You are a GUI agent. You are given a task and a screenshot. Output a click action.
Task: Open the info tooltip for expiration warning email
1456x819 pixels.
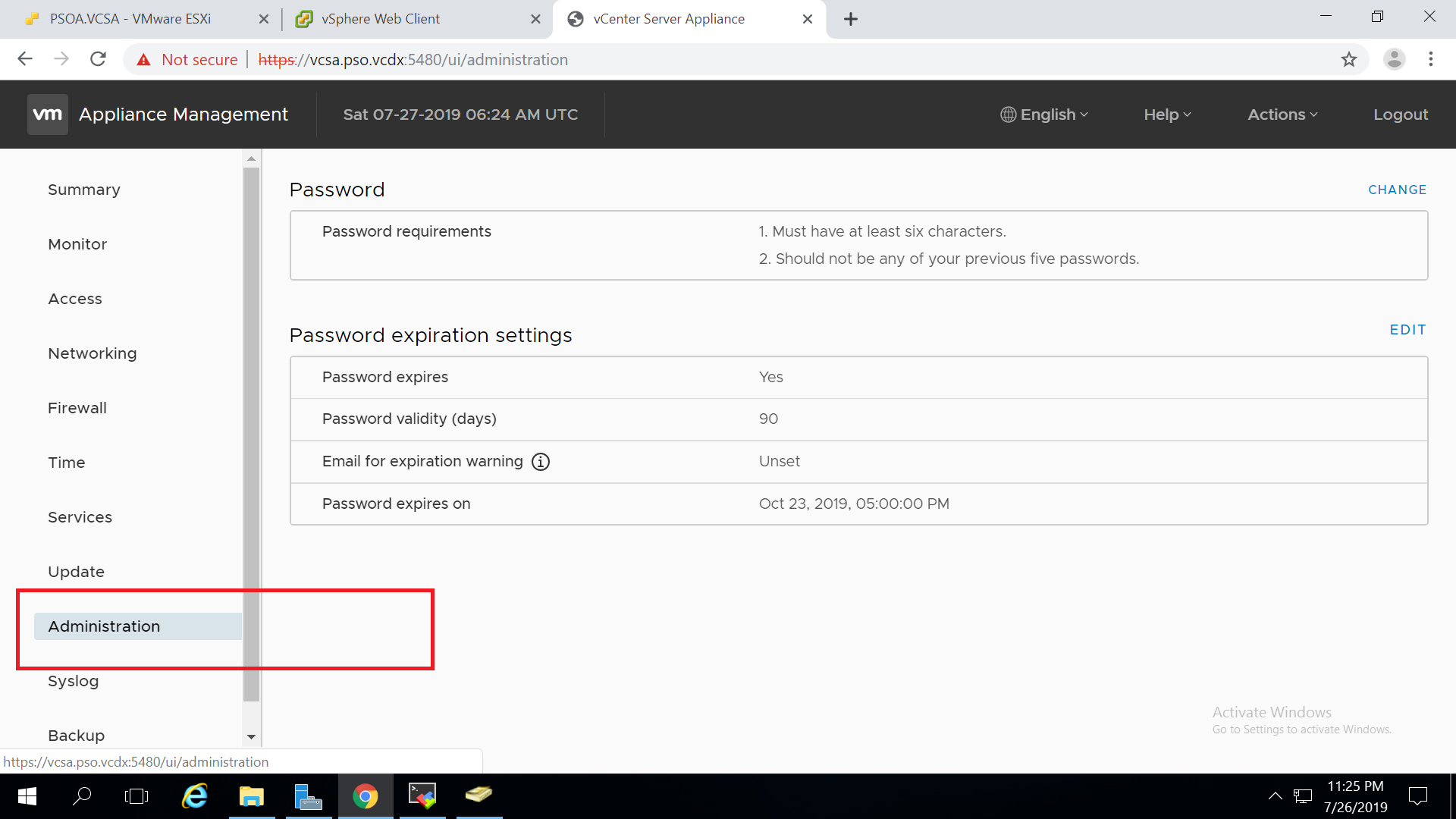point(541,462)
